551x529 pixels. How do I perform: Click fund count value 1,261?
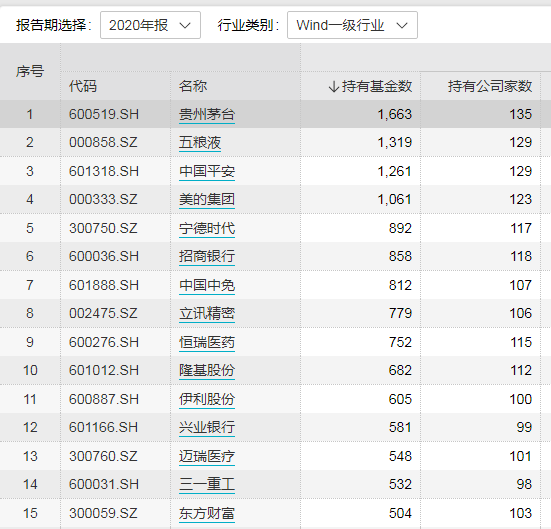pyautogui.click(x=394, y=171)
